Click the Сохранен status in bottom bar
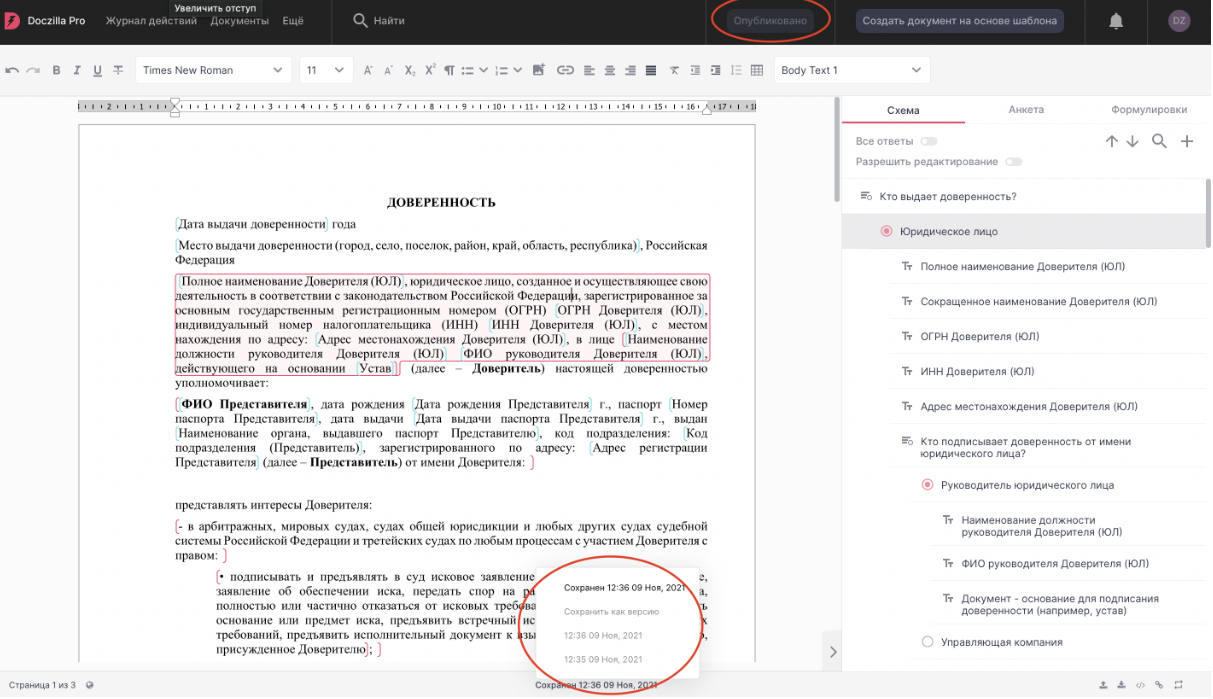The height and width of the screenshot is (699, 1213). click(596, 685)
